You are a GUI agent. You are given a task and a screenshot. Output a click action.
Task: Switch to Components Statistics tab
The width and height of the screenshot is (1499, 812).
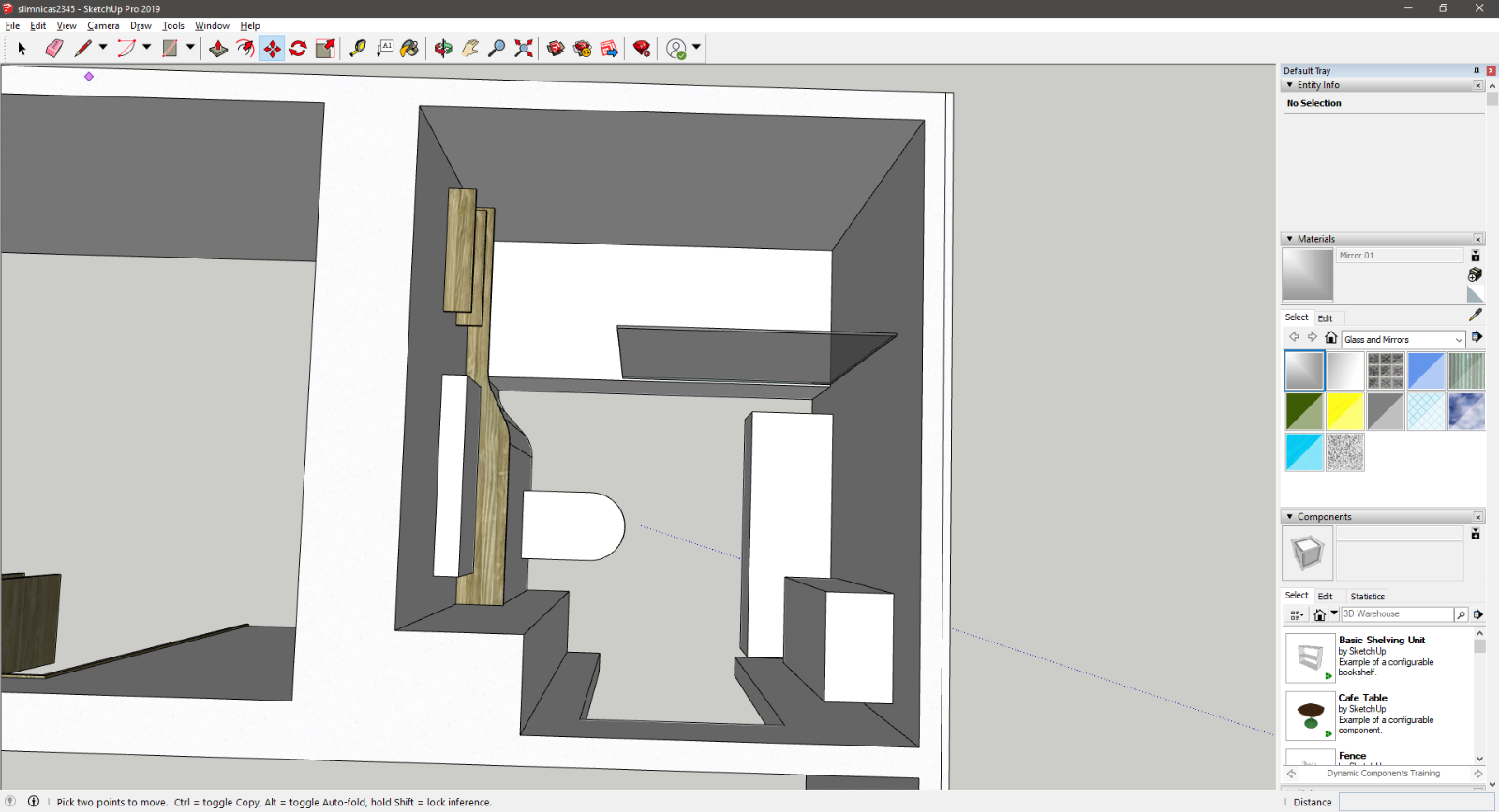click(x=1367, y=597)
